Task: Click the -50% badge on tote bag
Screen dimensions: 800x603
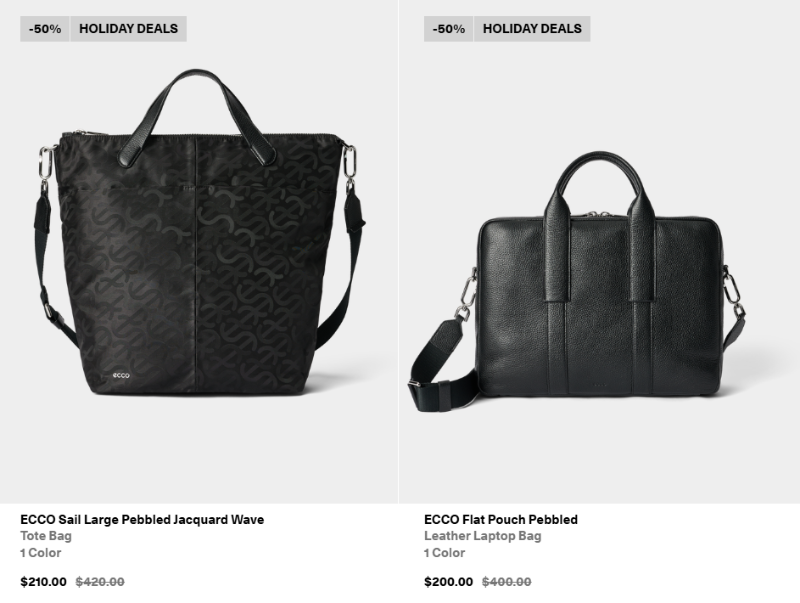Action: coord(45,29)
